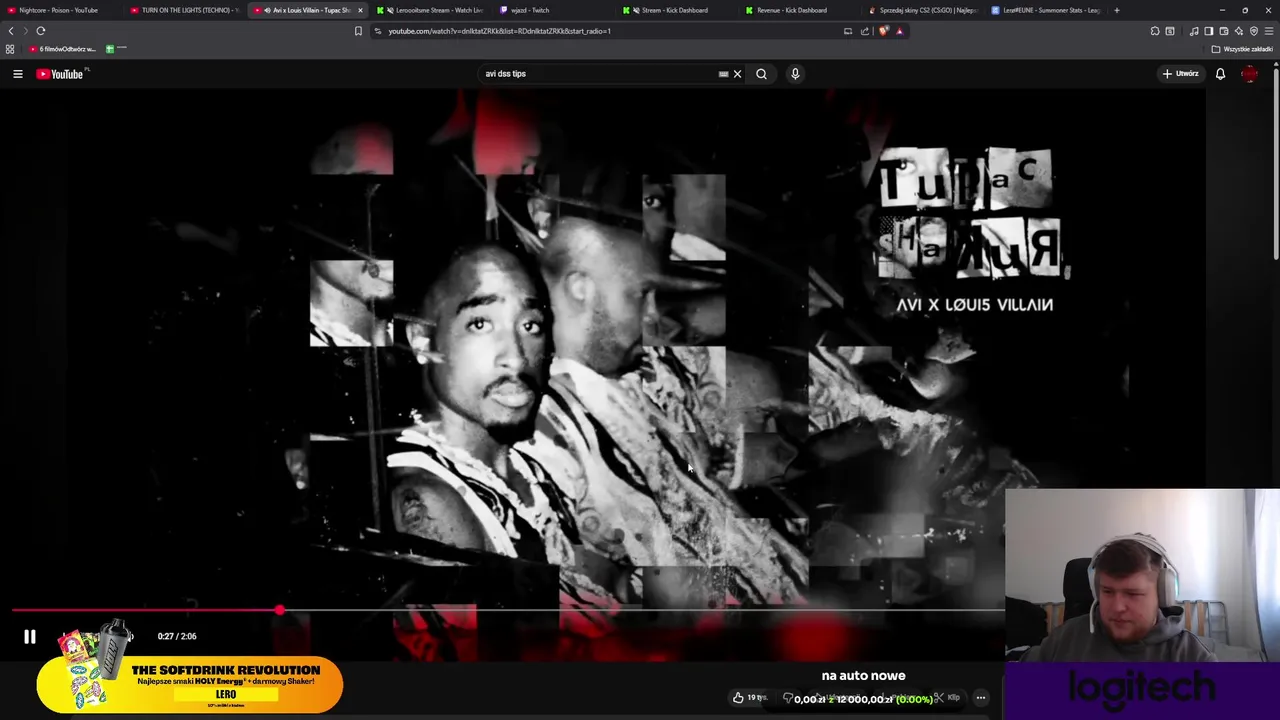Open Brave Shields lion icon
Viewport: 1280px width, 720px height.
pyautogui.click(x=883, y=31)
